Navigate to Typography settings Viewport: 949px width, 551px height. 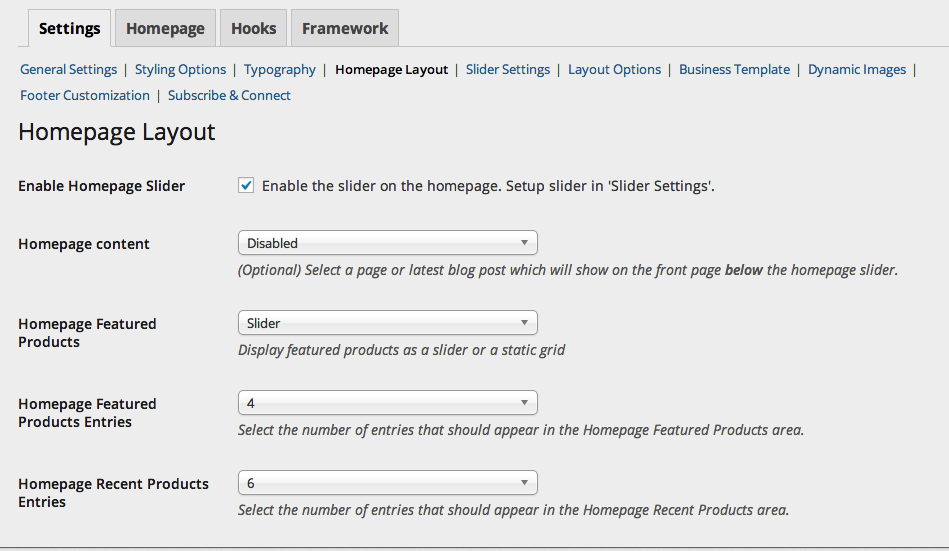tap(280, 69)
